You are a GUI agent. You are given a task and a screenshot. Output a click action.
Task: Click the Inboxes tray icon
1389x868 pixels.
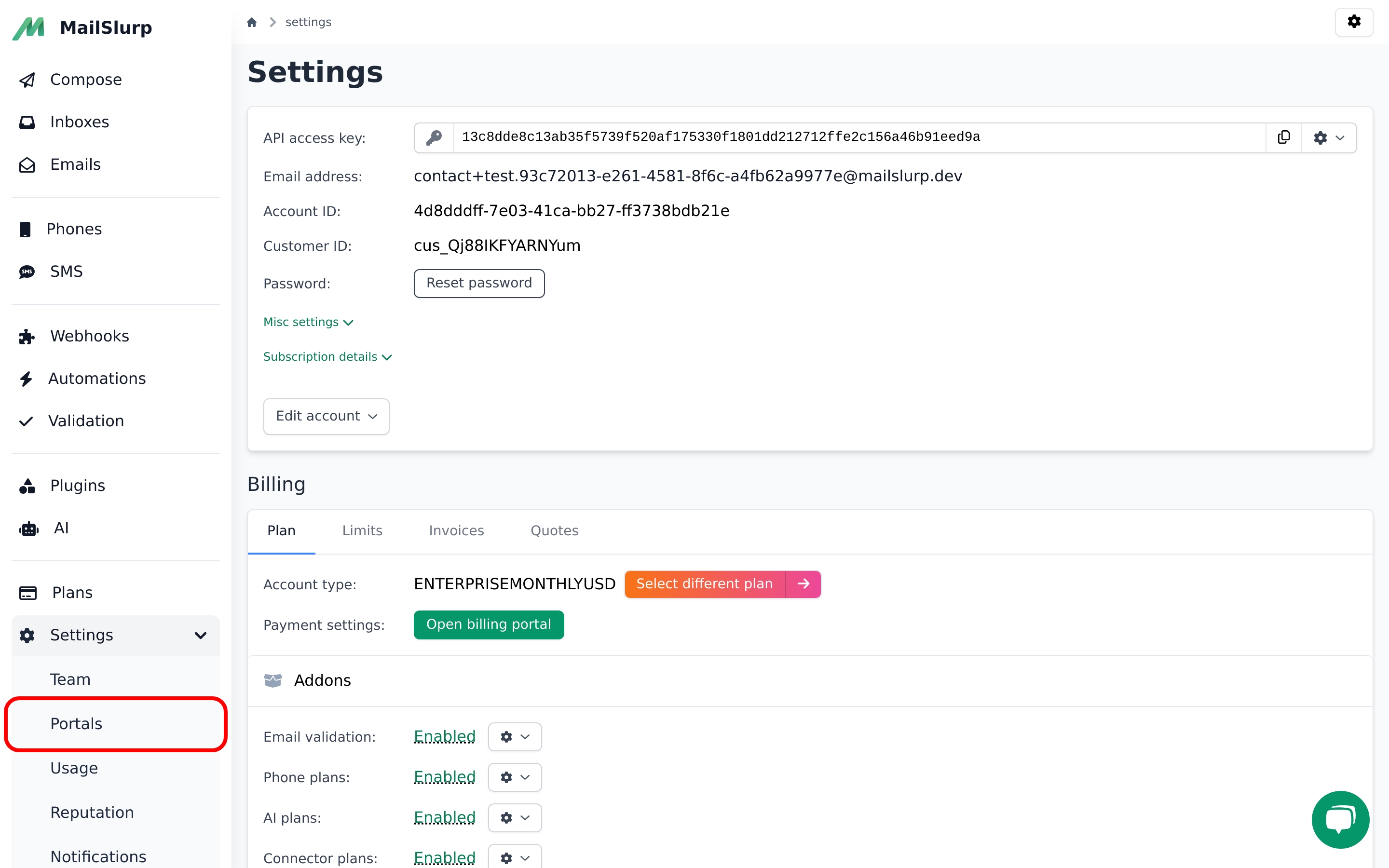pos(27,122)
